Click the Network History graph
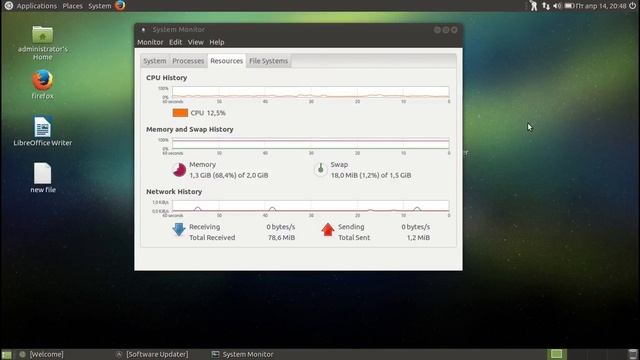 pyautogui.click(x=310, y=206)
